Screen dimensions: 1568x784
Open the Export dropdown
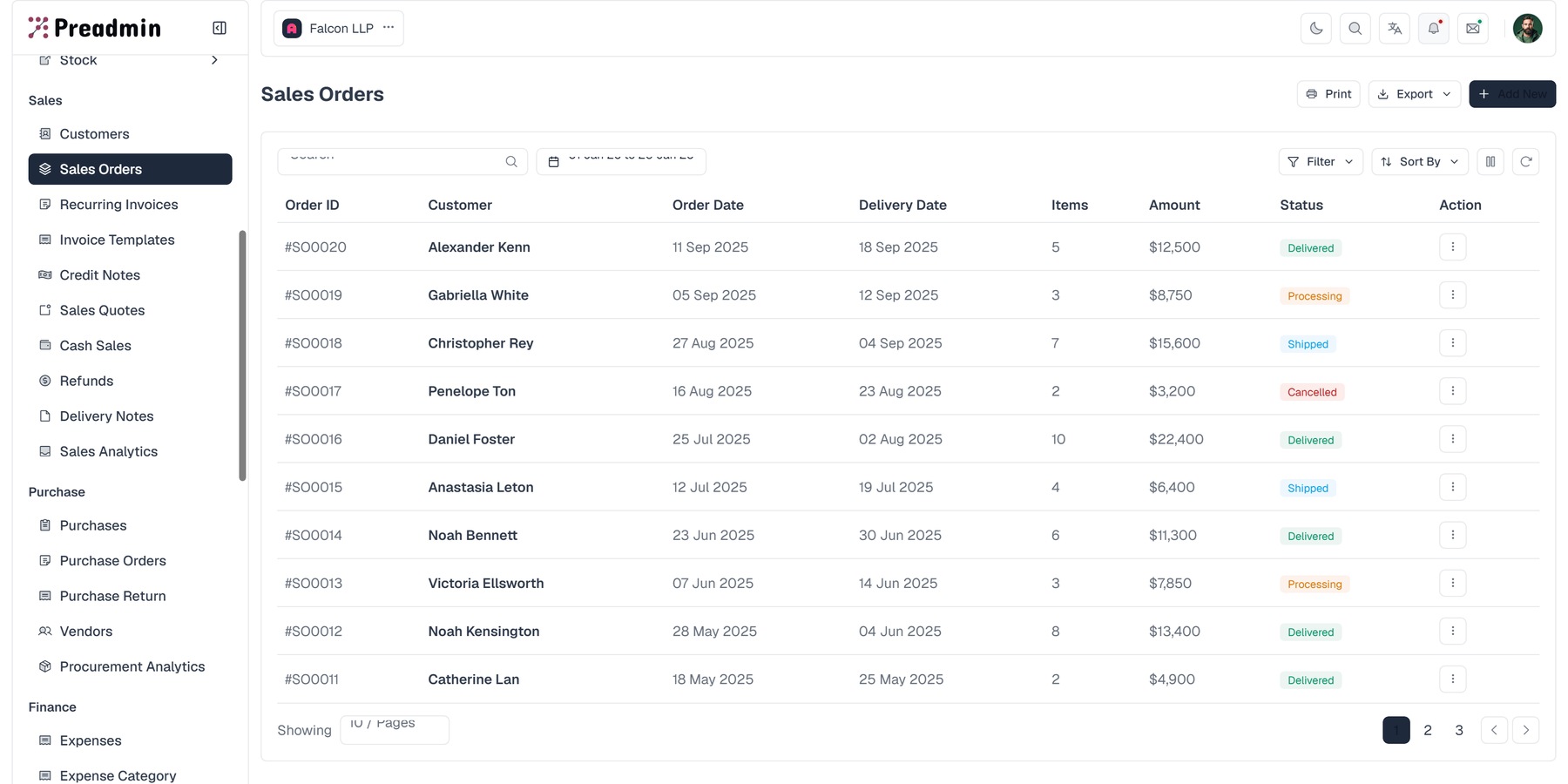coord(1415,94)
